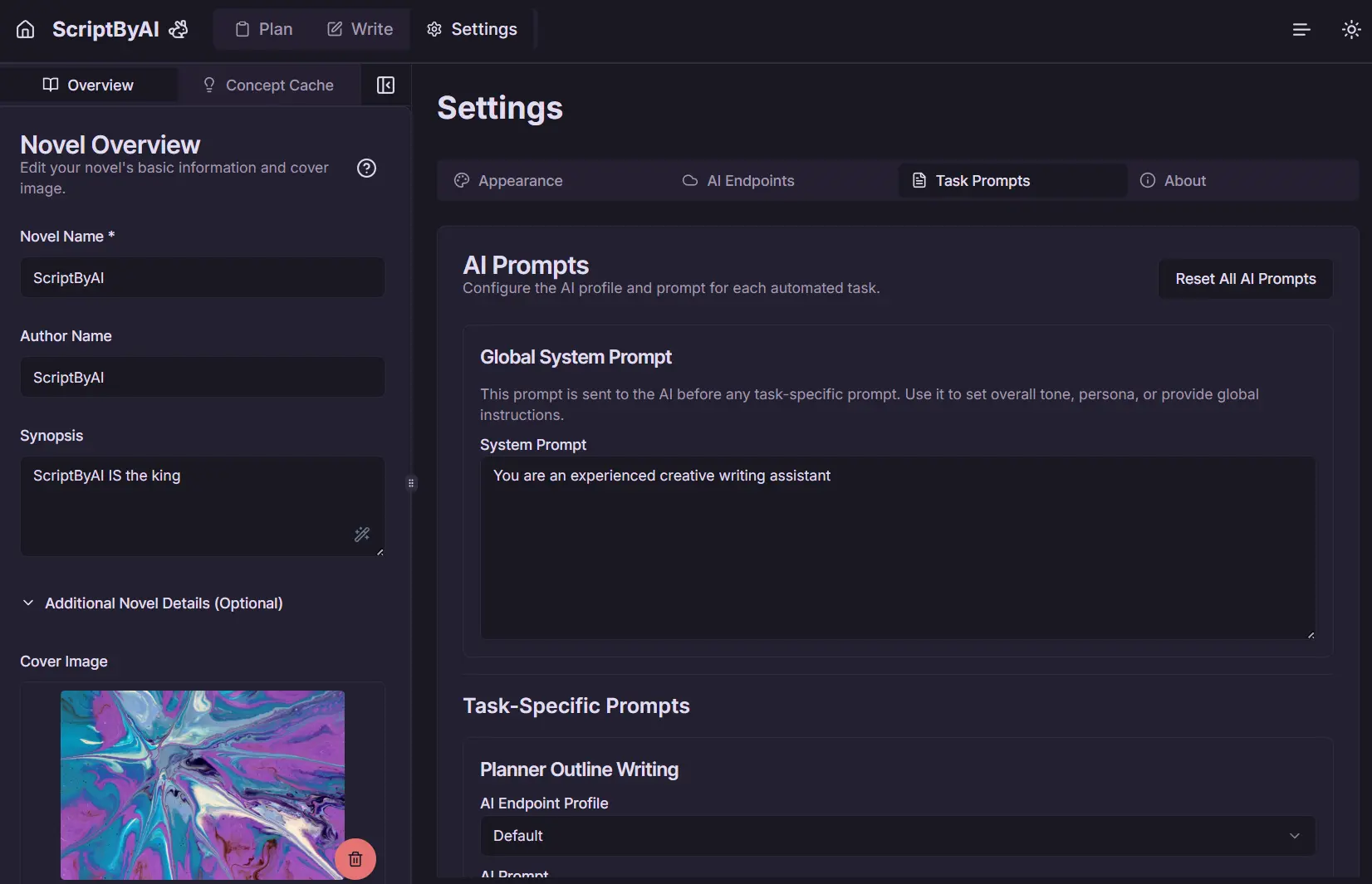
Task: Click the ScriptByAI logo icon
Action: (179, 29)
